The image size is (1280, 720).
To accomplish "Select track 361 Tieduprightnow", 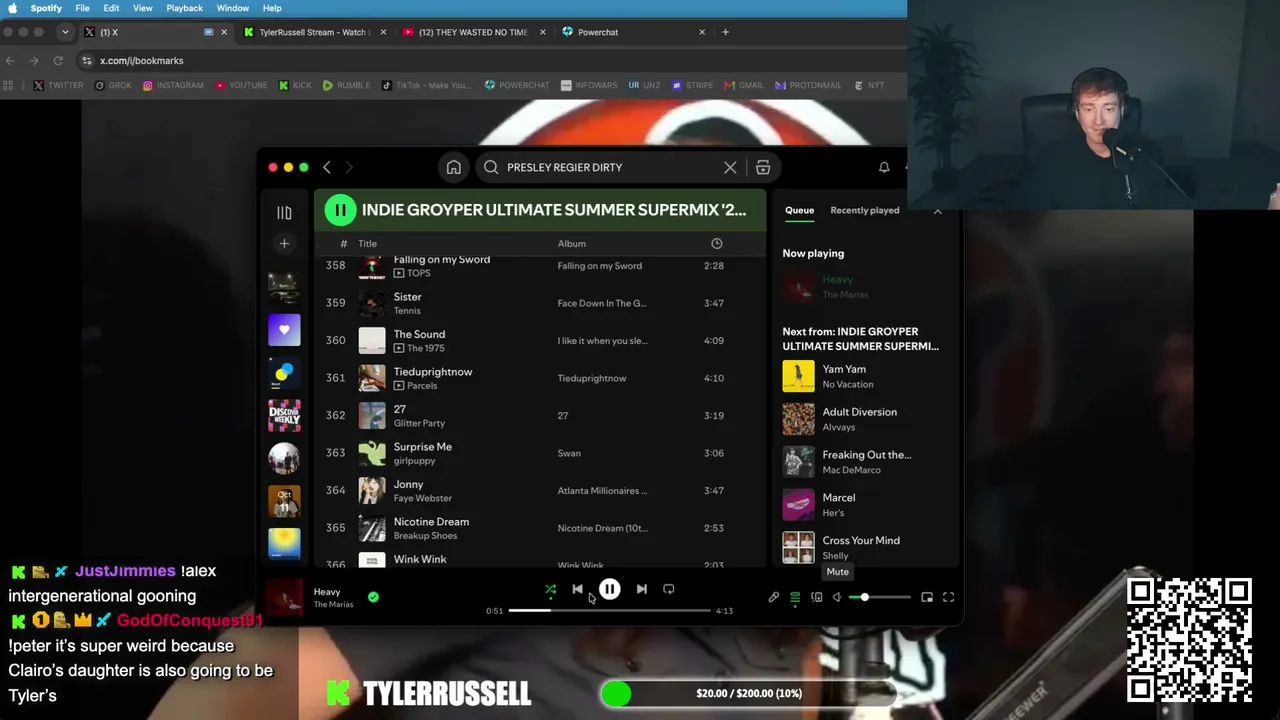I will coord(540,378).
